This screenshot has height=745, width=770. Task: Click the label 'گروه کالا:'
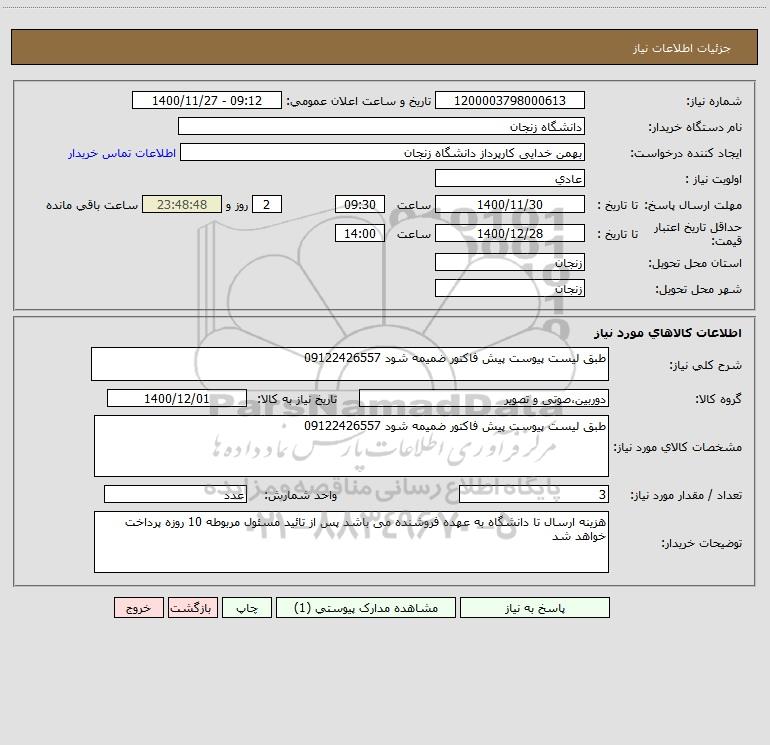[x=718, y=399]
